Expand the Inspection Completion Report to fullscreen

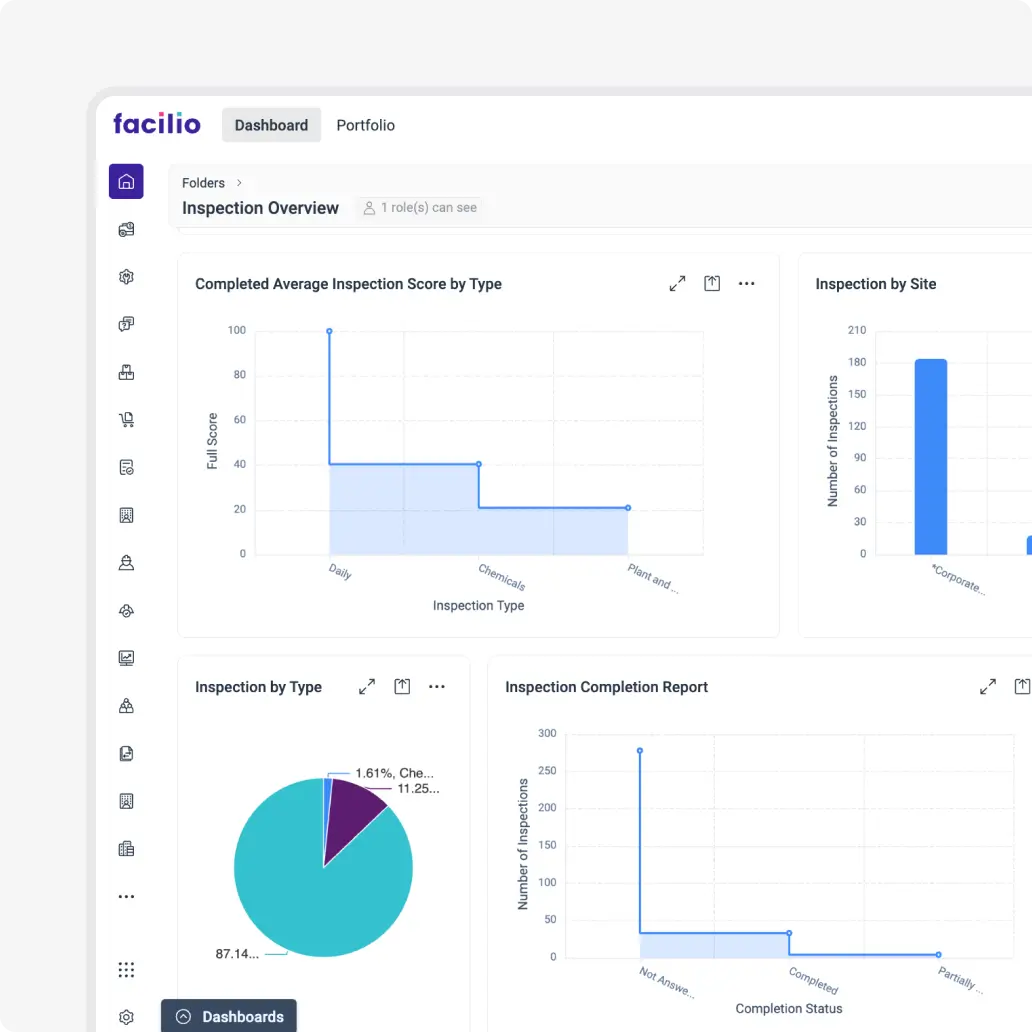(x=988, y=687)
